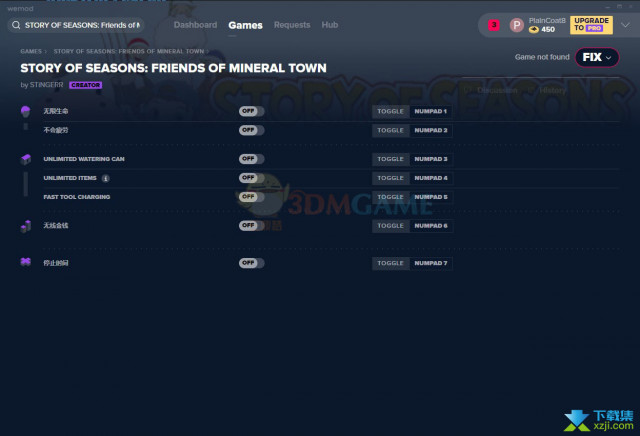640x436 pixels.
Task: Click the inventory box icon beside Unlimited Watering Can
Action: 25,159
